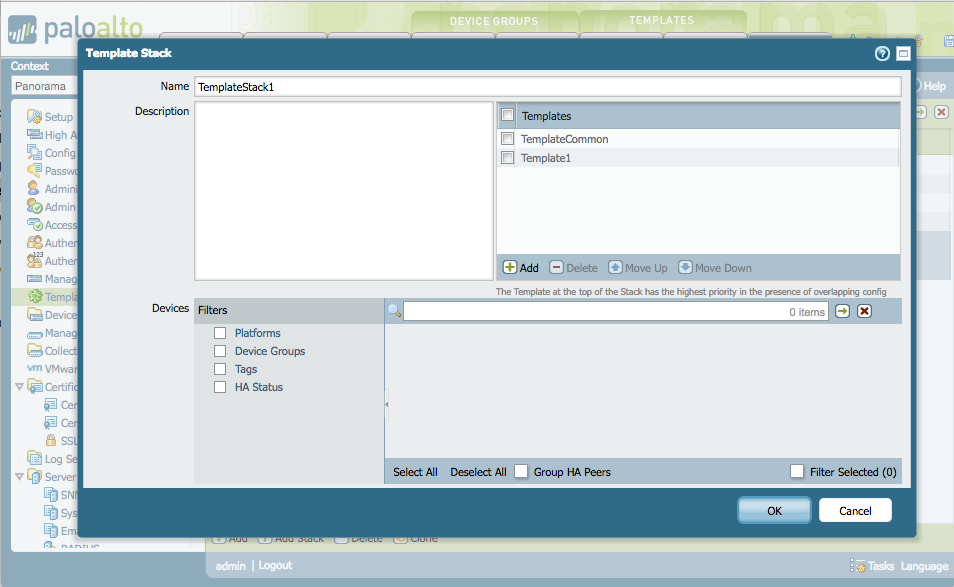Open High Availability sidebar icon
This screenshot has height=587, width=954.
(x=35, y=134)
